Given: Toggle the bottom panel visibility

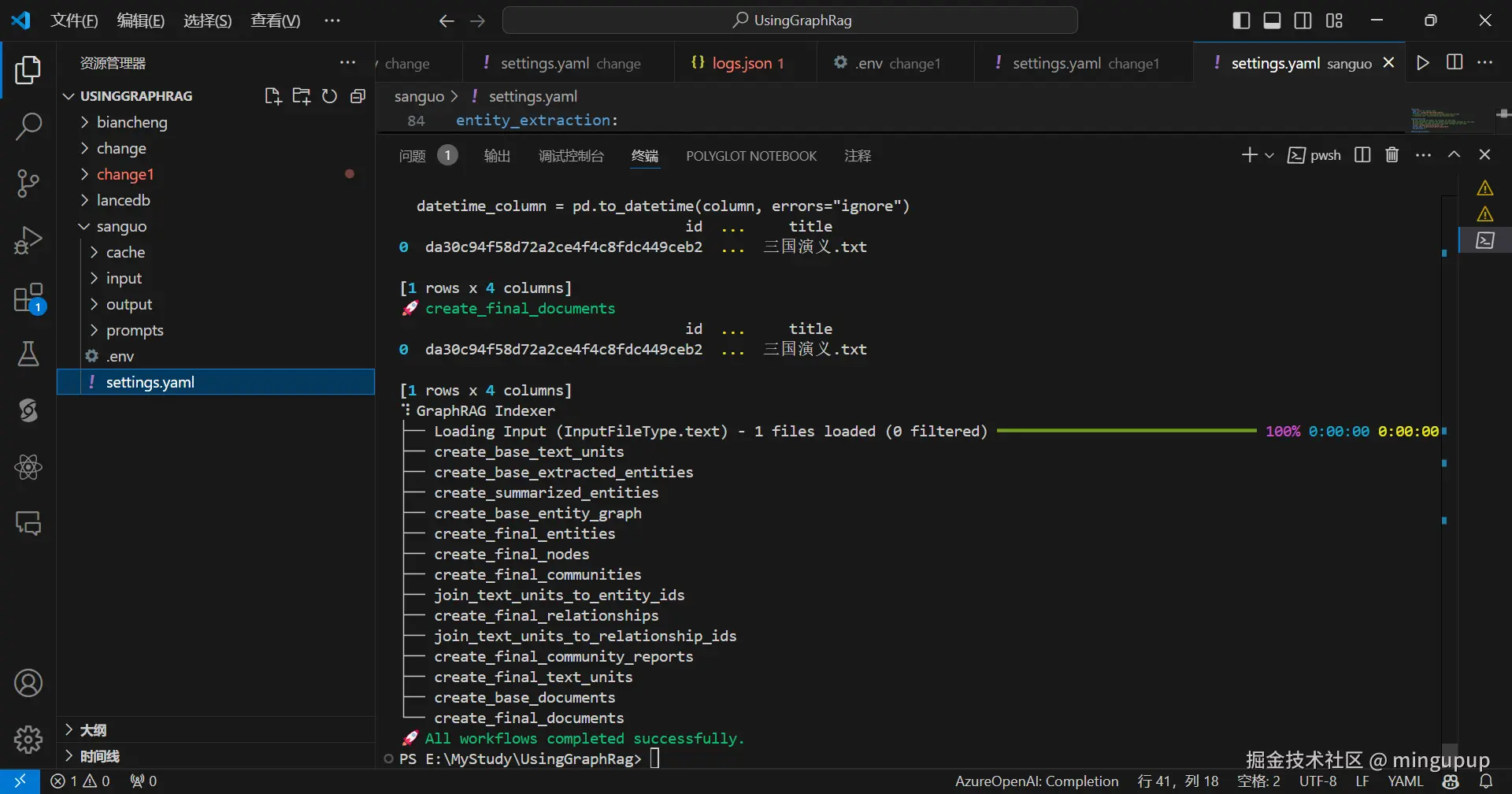Looking at the screenshot, I should (x=1272, y=20).
